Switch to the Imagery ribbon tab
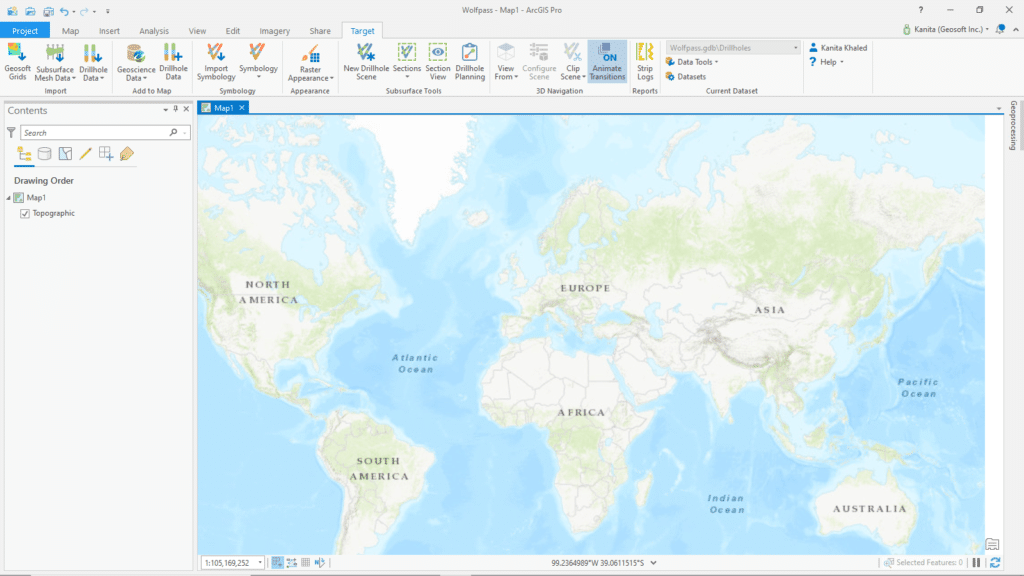 tap(274, 30)
